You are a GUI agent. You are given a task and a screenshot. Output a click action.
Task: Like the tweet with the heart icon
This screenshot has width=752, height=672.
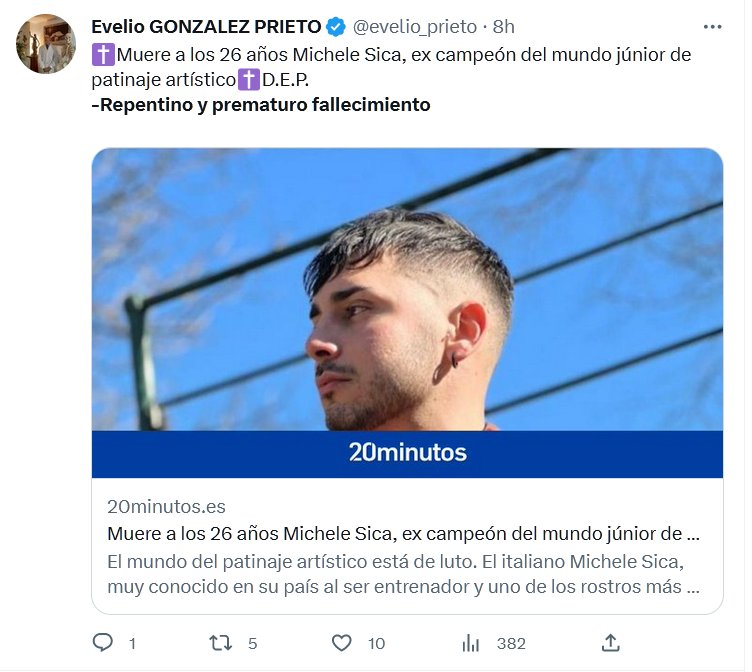click(x=342, y=642)
